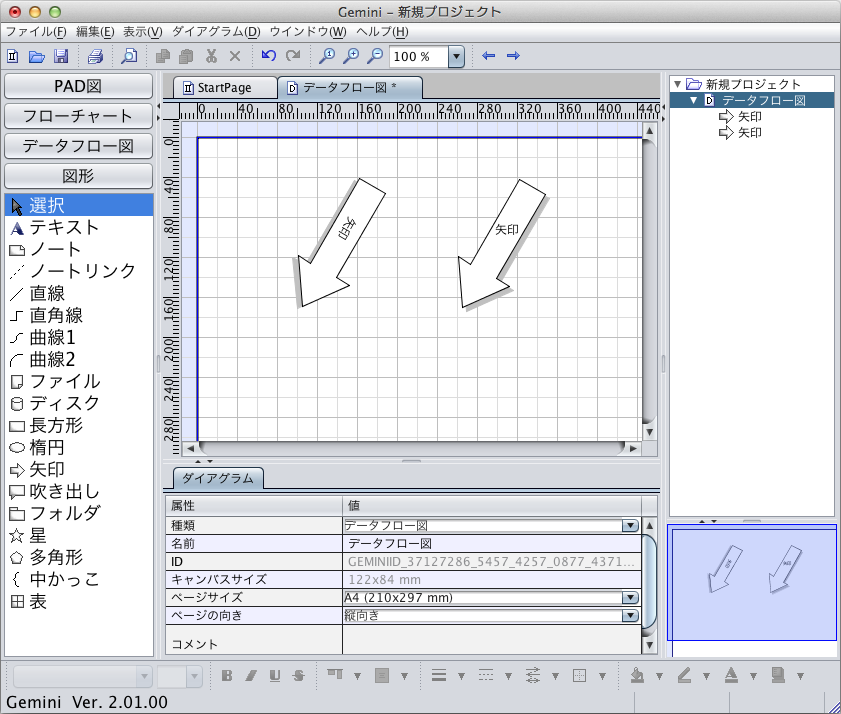Click the 名前 value field
Viewport: 841px width, 714px height.
point(492,543)
